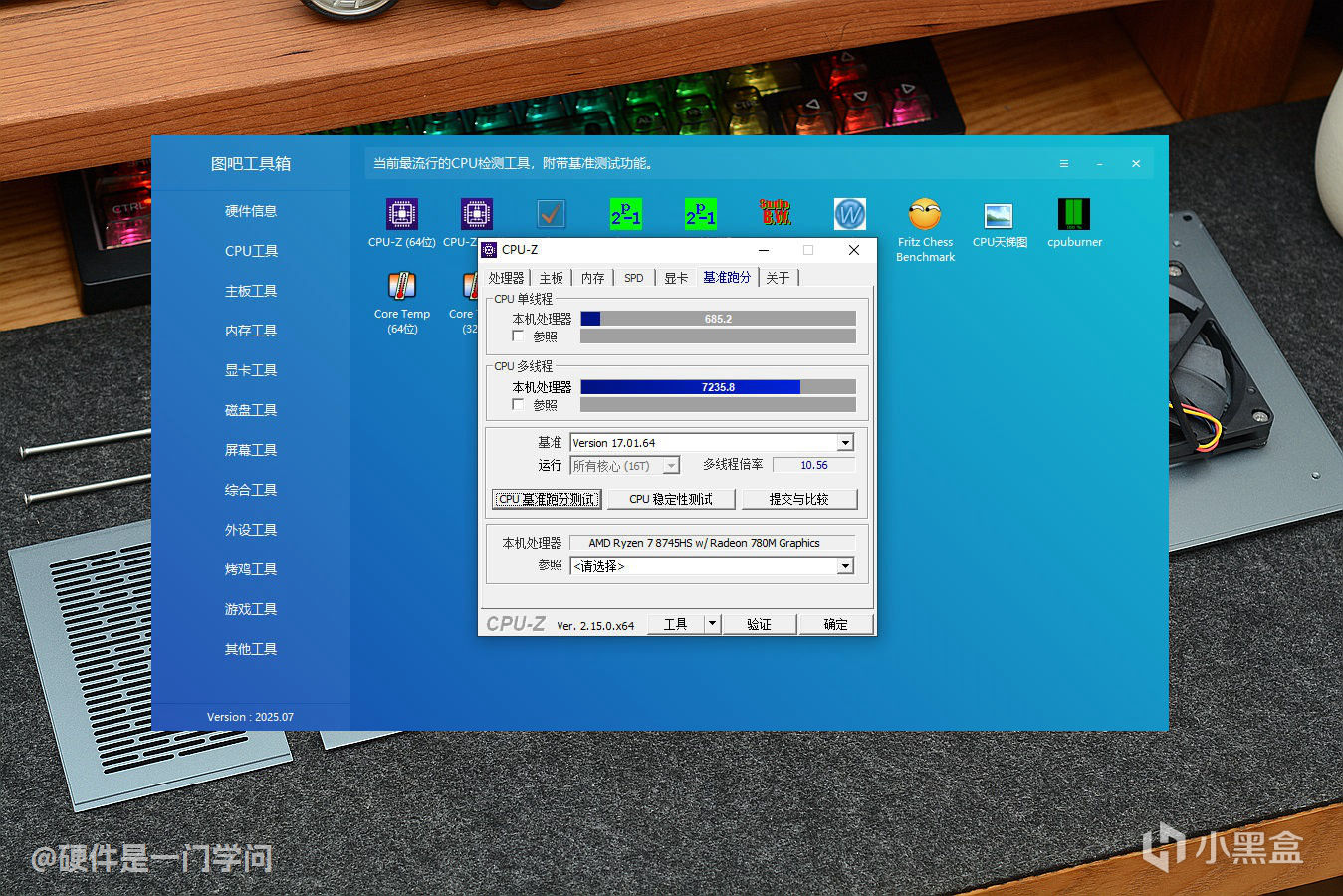Open the CPU天梯图 icon
This screenshot has height=896, width=1343.
click(999, 215)
